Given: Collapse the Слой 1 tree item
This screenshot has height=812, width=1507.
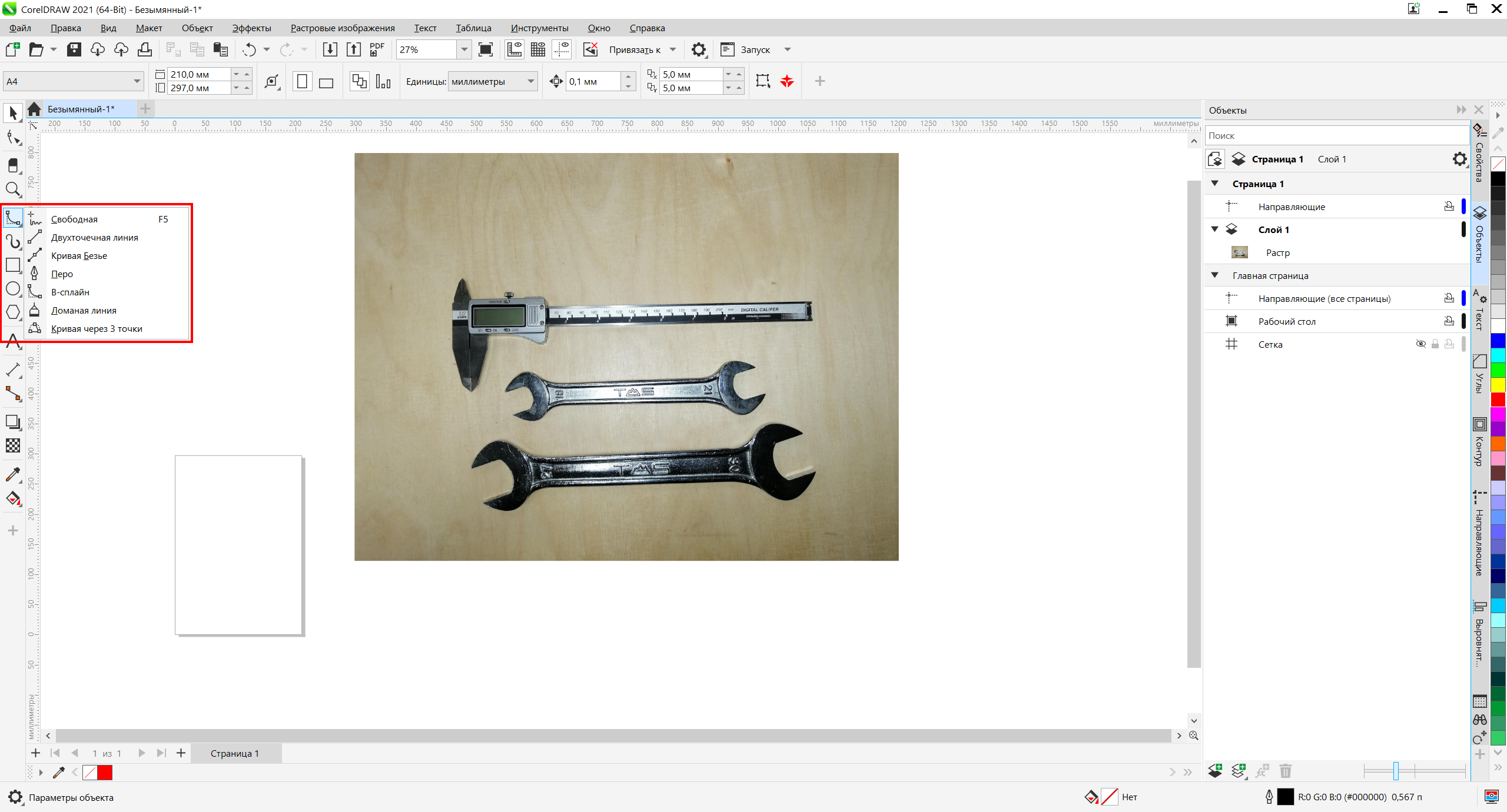Looking at the screenshot, I should [1214, 229].
